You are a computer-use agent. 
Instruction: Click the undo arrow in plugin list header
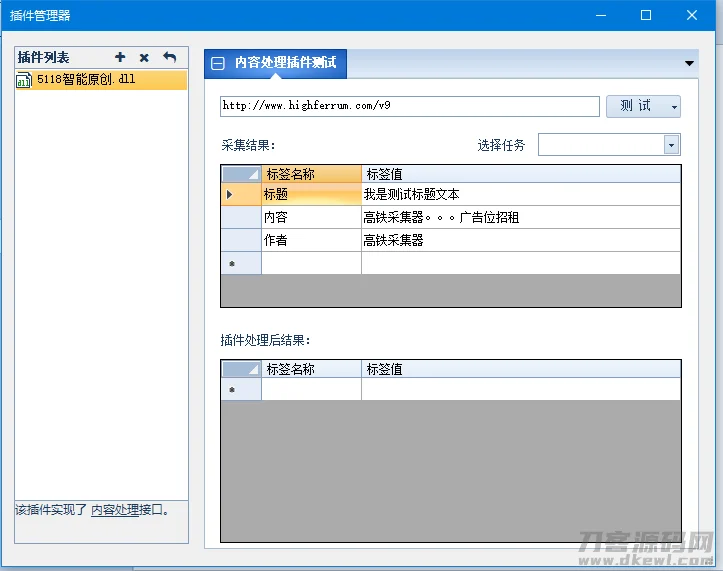(169, 58)
